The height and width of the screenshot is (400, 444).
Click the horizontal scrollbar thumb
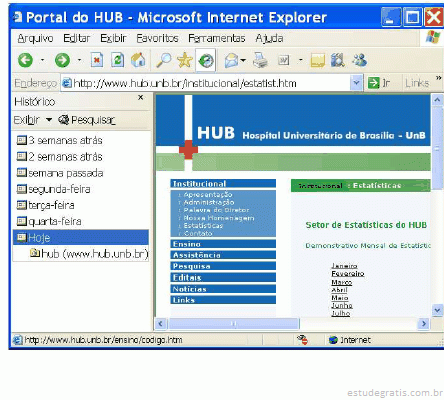pyautogui.click(x=234, y=323)
